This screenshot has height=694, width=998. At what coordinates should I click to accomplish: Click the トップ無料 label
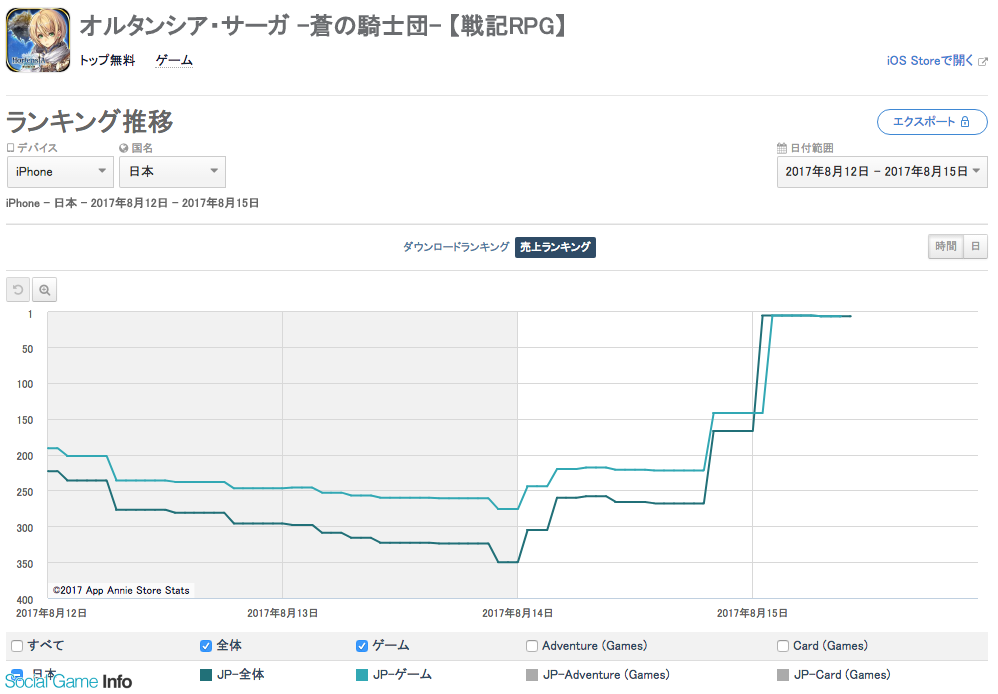coord(108,60)
